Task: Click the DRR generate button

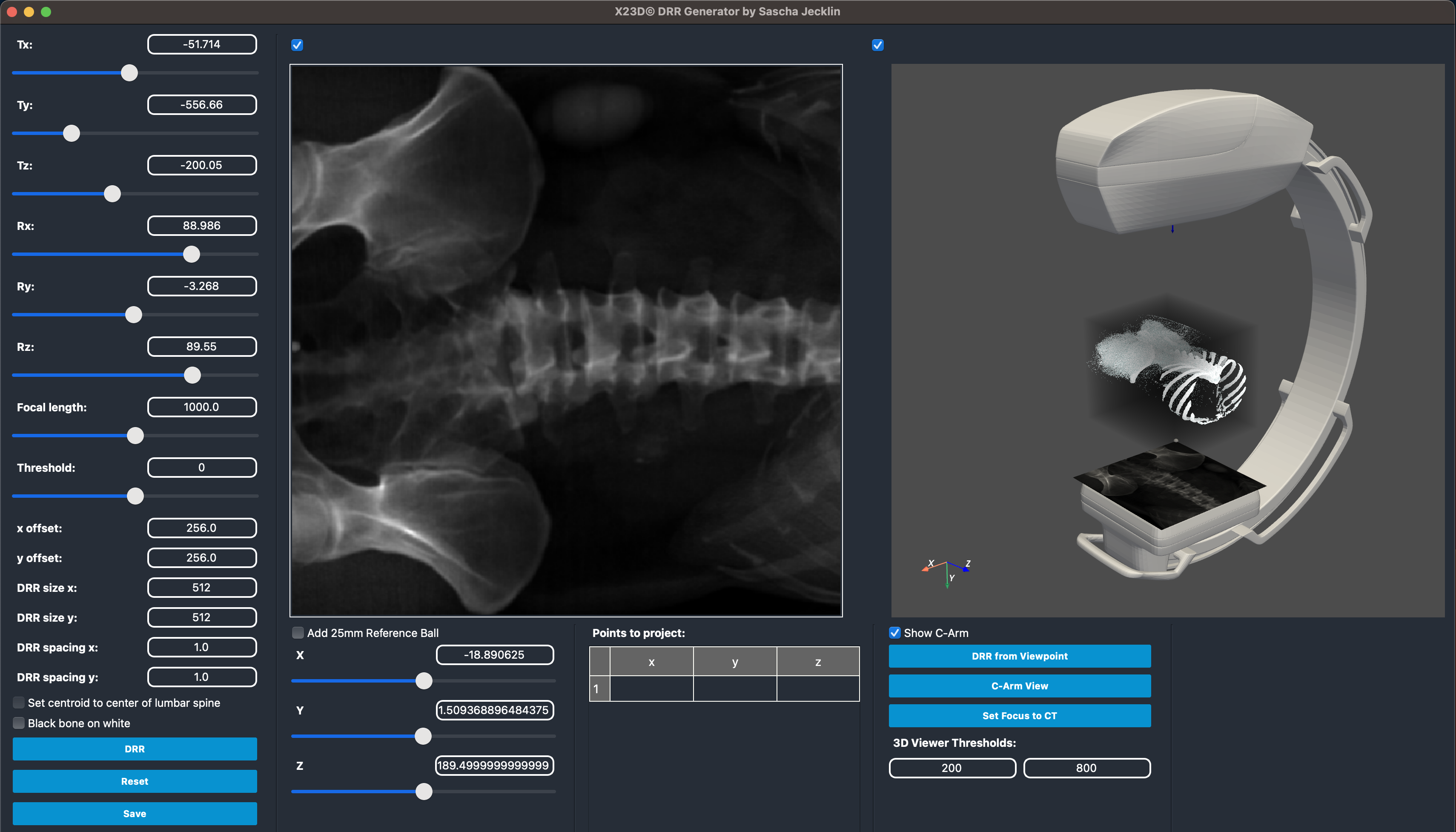Action: coord(135,749)
